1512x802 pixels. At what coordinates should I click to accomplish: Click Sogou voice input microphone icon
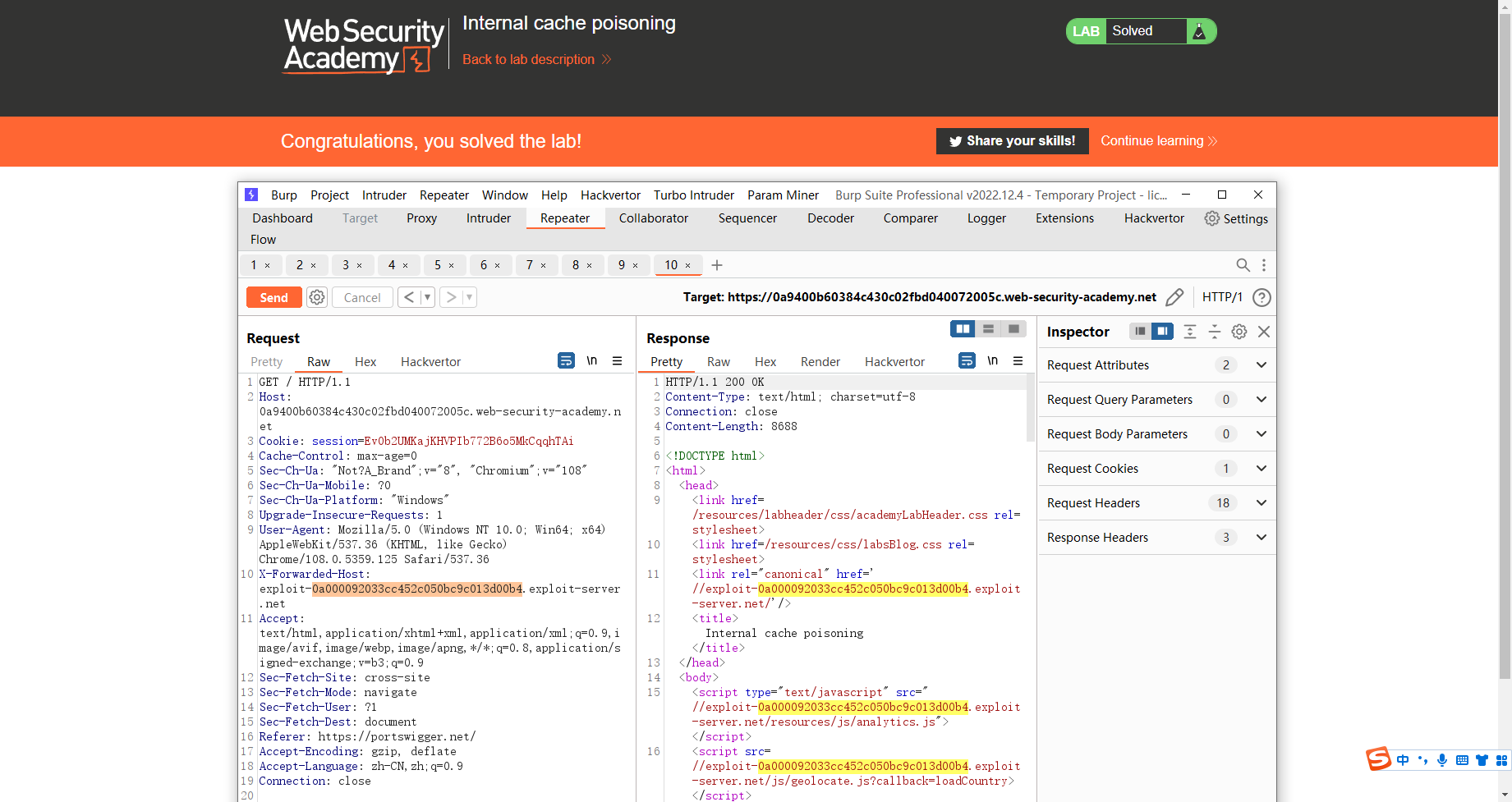tap(1442, 760)
